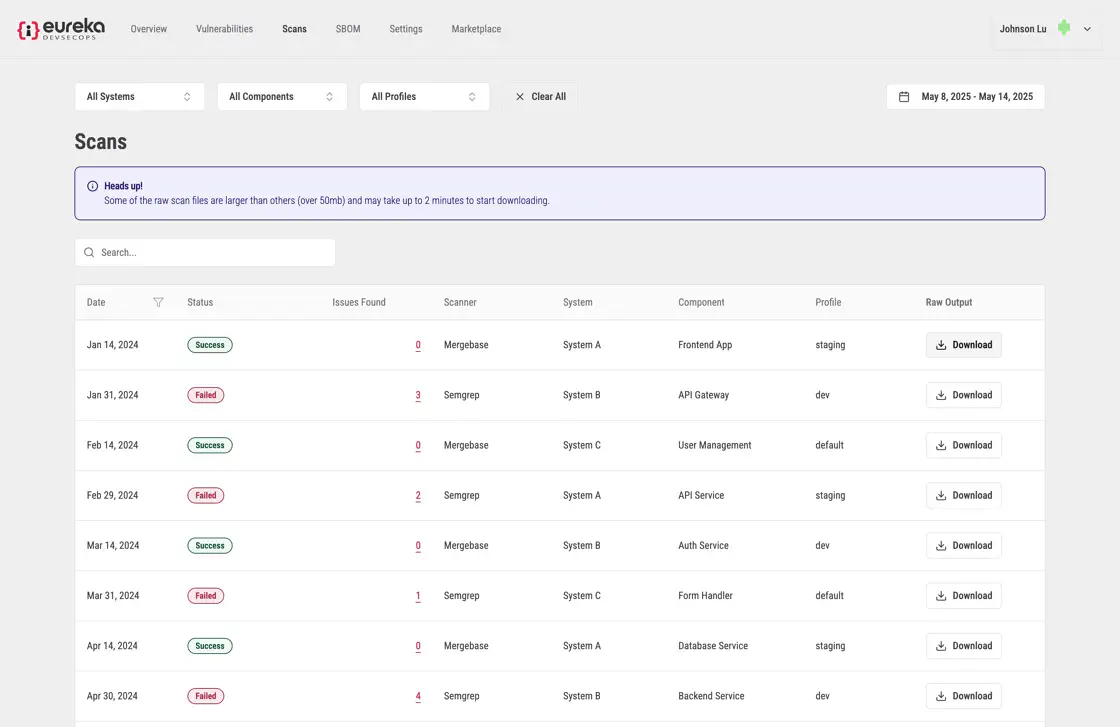Switch to the Vulnerabilities tab
1120x727 pixels.
224,29
